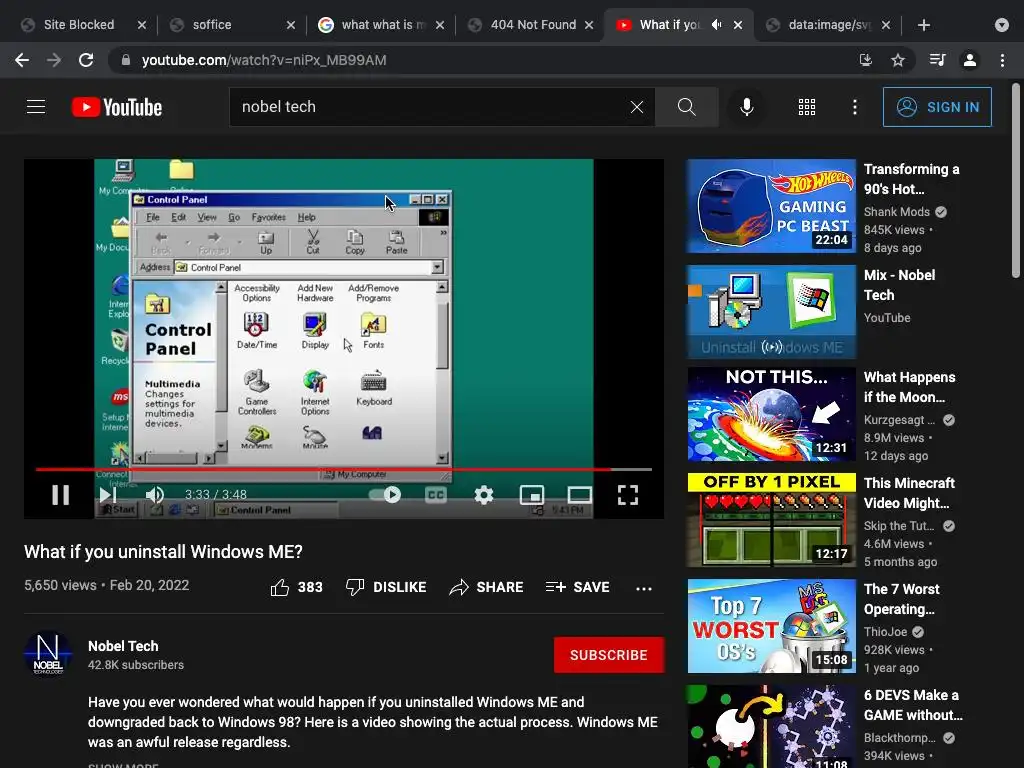This screenshot has height=768, width=1024.
Task: Toggle theater mode view
Action: [579, 495]
